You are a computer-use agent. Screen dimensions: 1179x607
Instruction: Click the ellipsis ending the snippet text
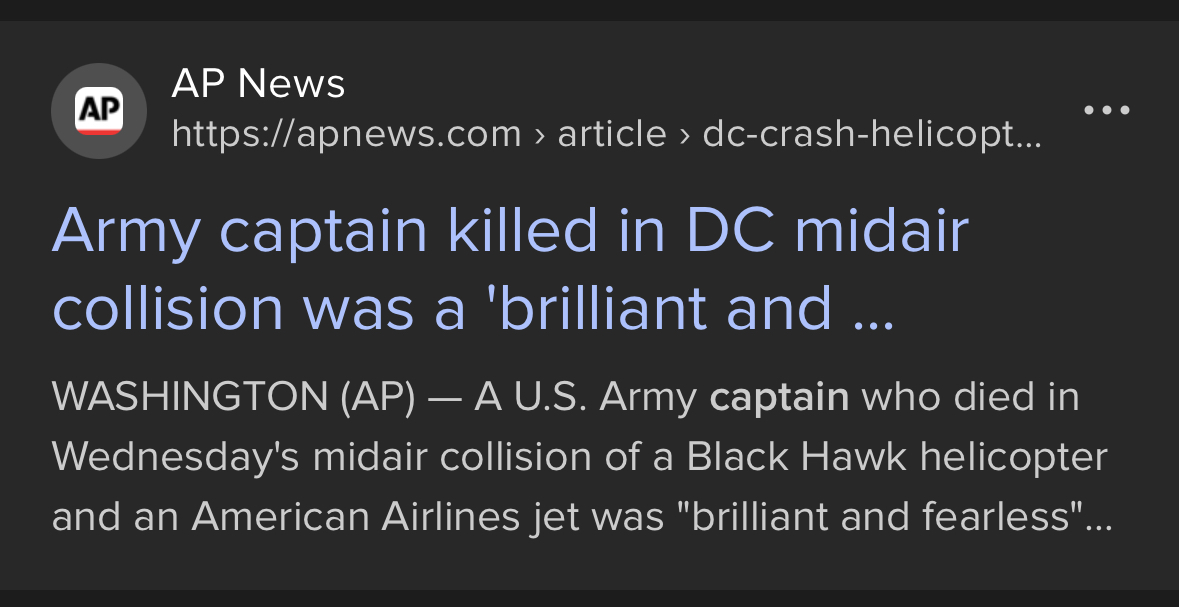[x=1100, y=520]
